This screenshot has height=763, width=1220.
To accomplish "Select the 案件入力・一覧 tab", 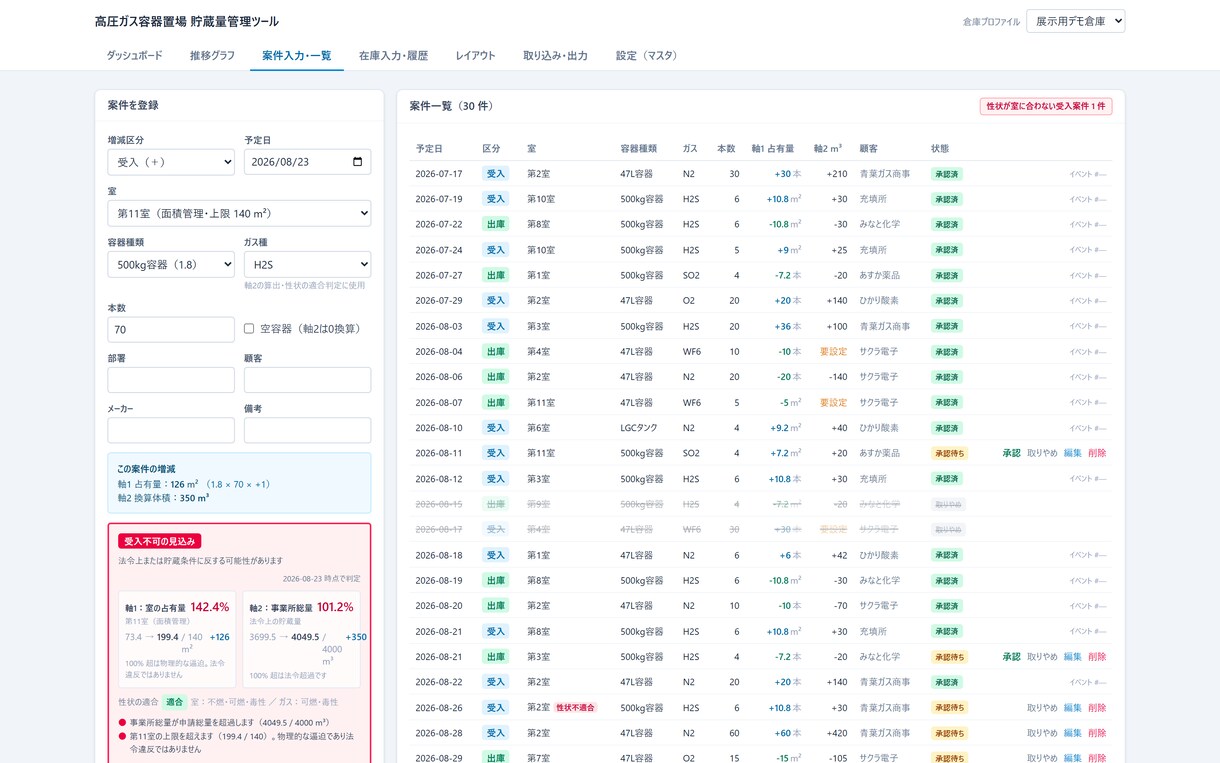I will tap(297, 56).
